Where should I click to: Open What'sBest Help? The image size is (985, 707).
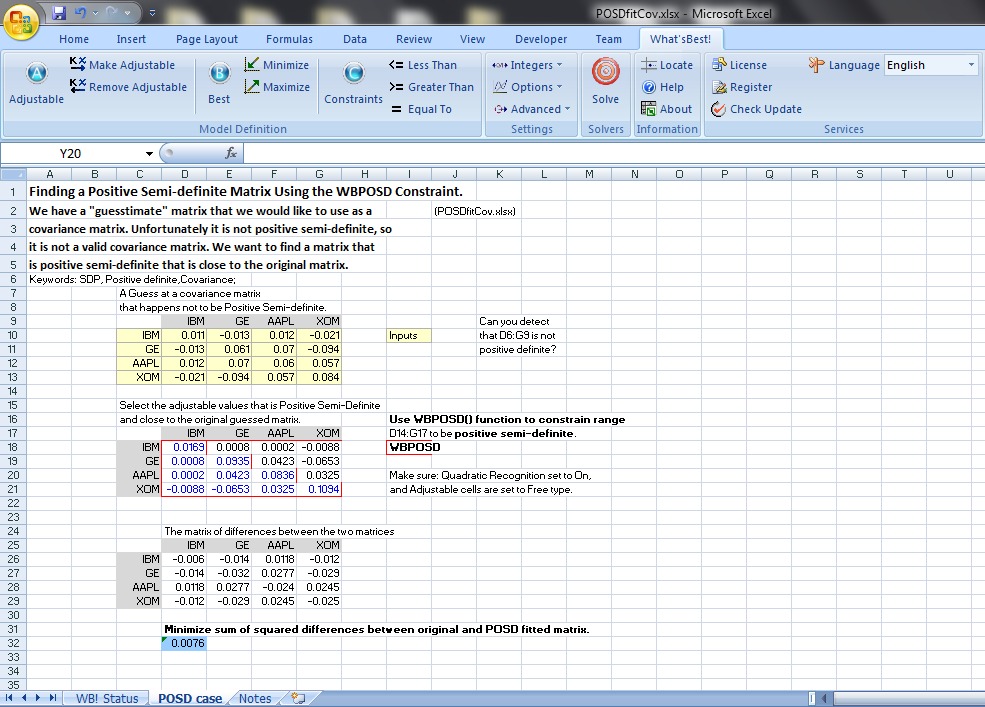pos(662,87)
